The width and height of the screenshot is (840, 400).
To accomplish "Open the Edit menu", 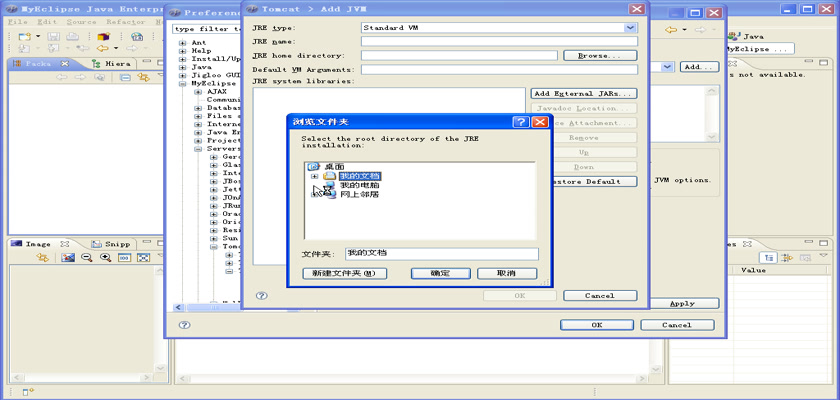I will [47, 22].
